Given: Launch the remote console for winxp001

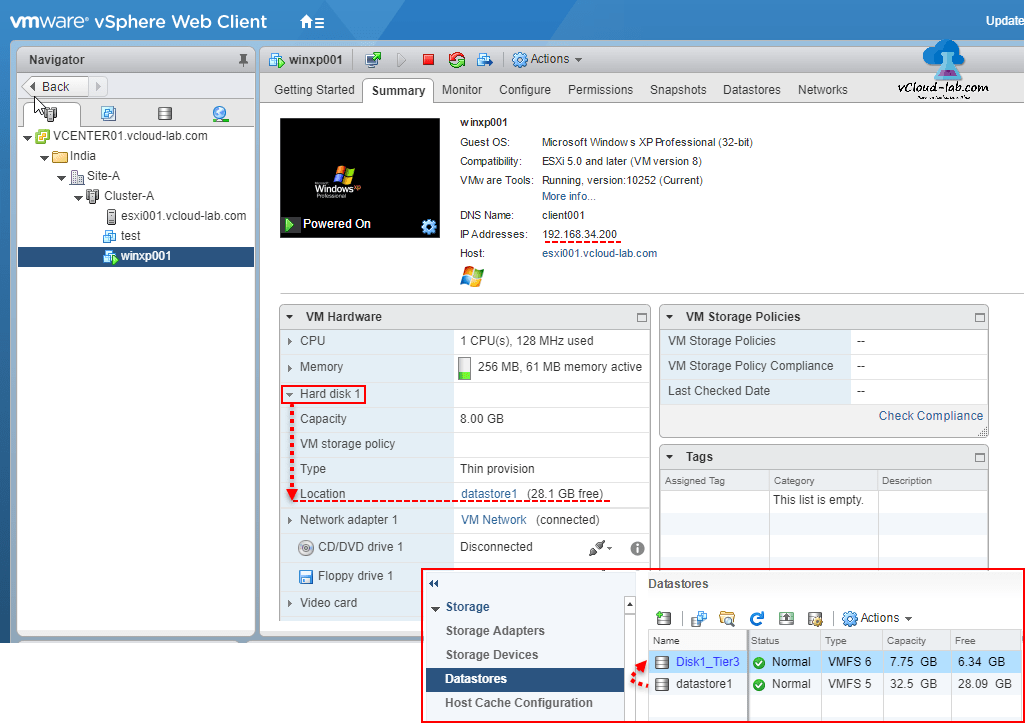Looking at the screenshot, I should click(x=373, y=59).
